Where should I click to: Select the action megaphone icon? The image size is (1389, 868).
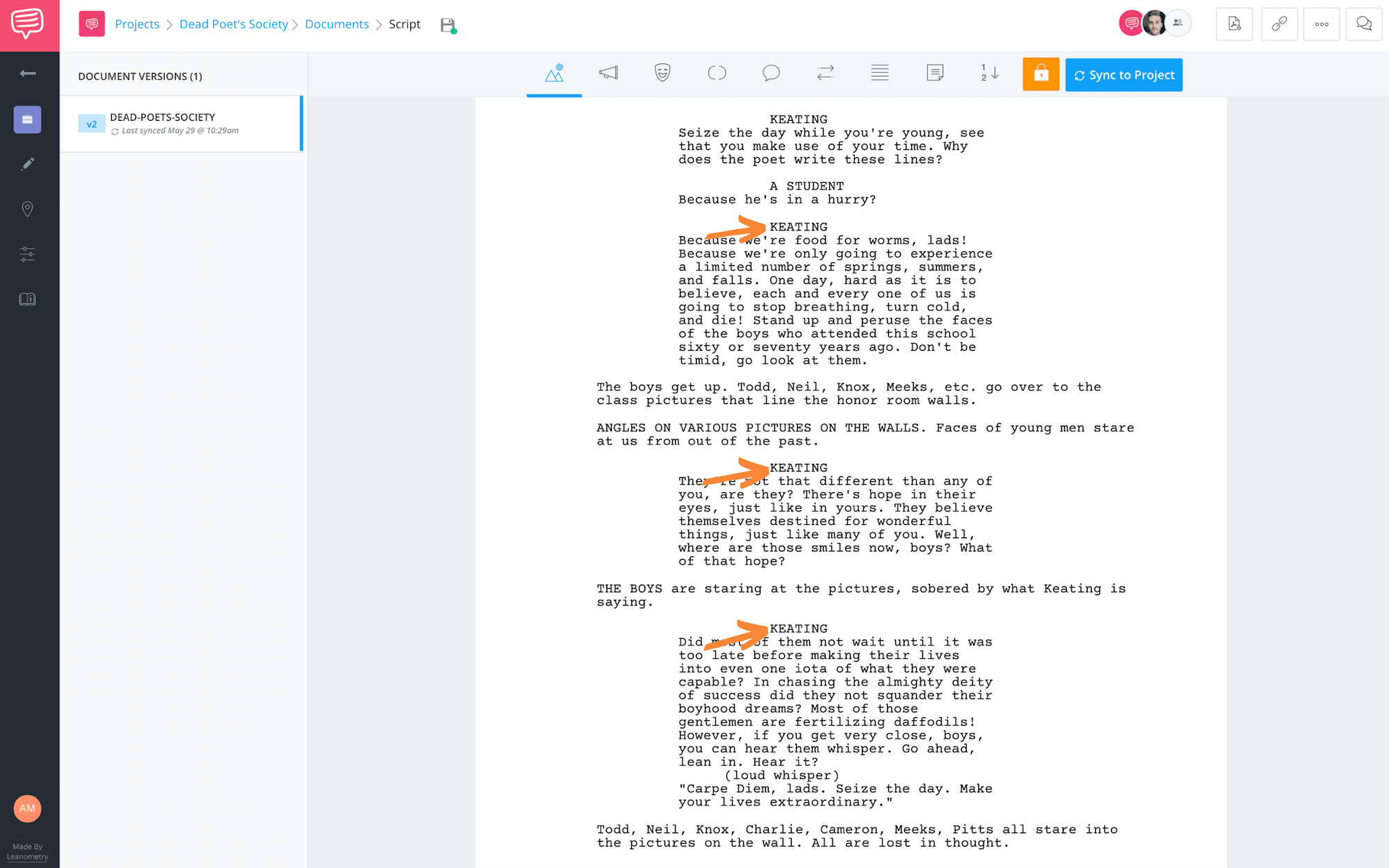pyautogui.click(x=608, y=73)
